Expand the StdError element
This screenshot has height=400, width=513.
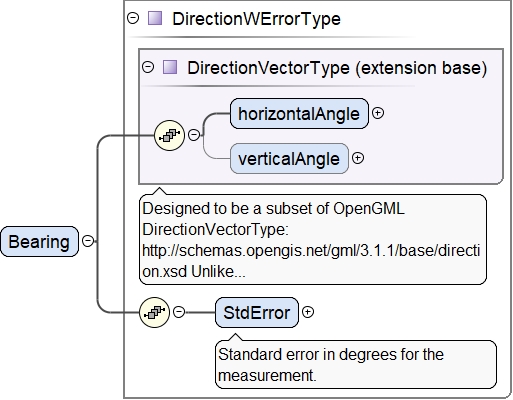(308, 312)
